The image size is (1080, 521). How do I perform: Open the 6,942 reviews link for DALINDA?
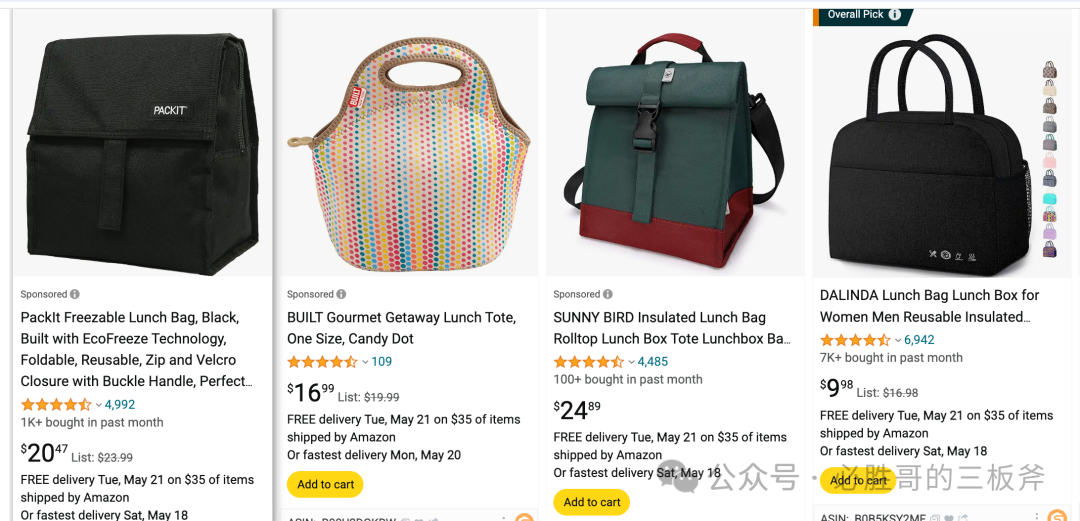(919, 340)
